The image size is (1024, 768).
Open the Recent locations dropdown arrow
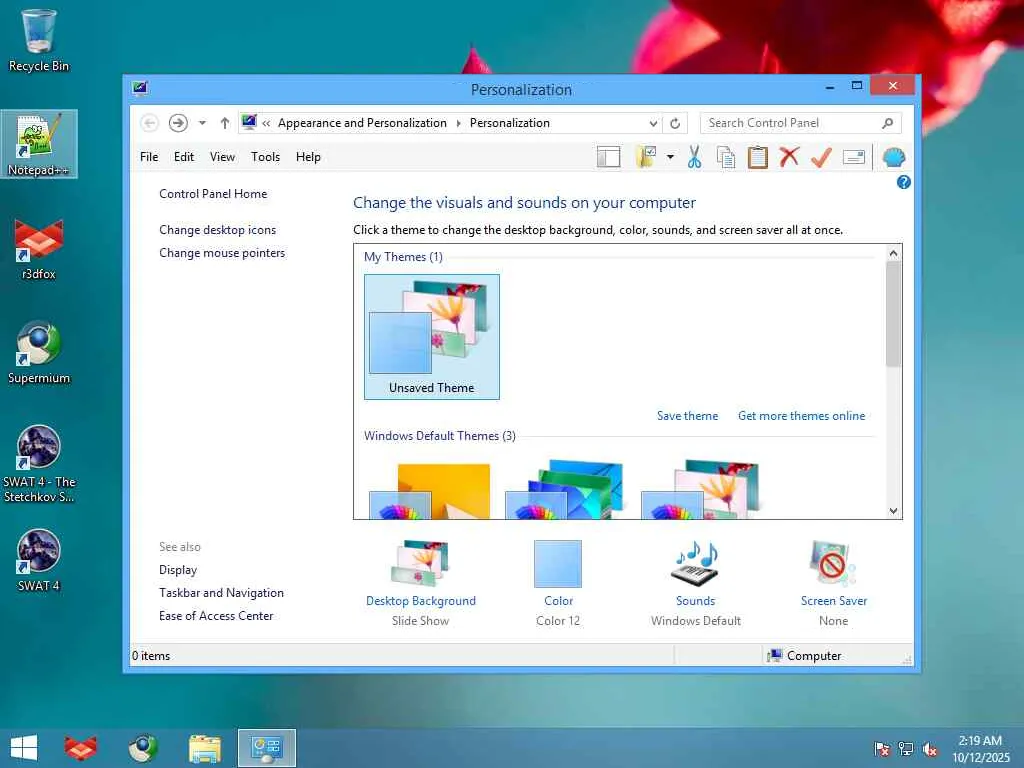click(x=202, y=123)
